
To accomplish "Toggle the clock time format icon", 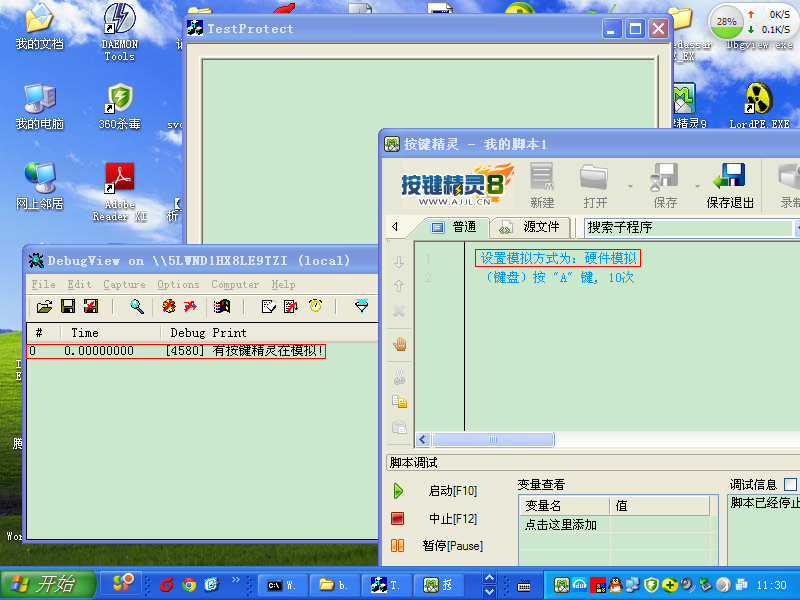I will point(315,306).
